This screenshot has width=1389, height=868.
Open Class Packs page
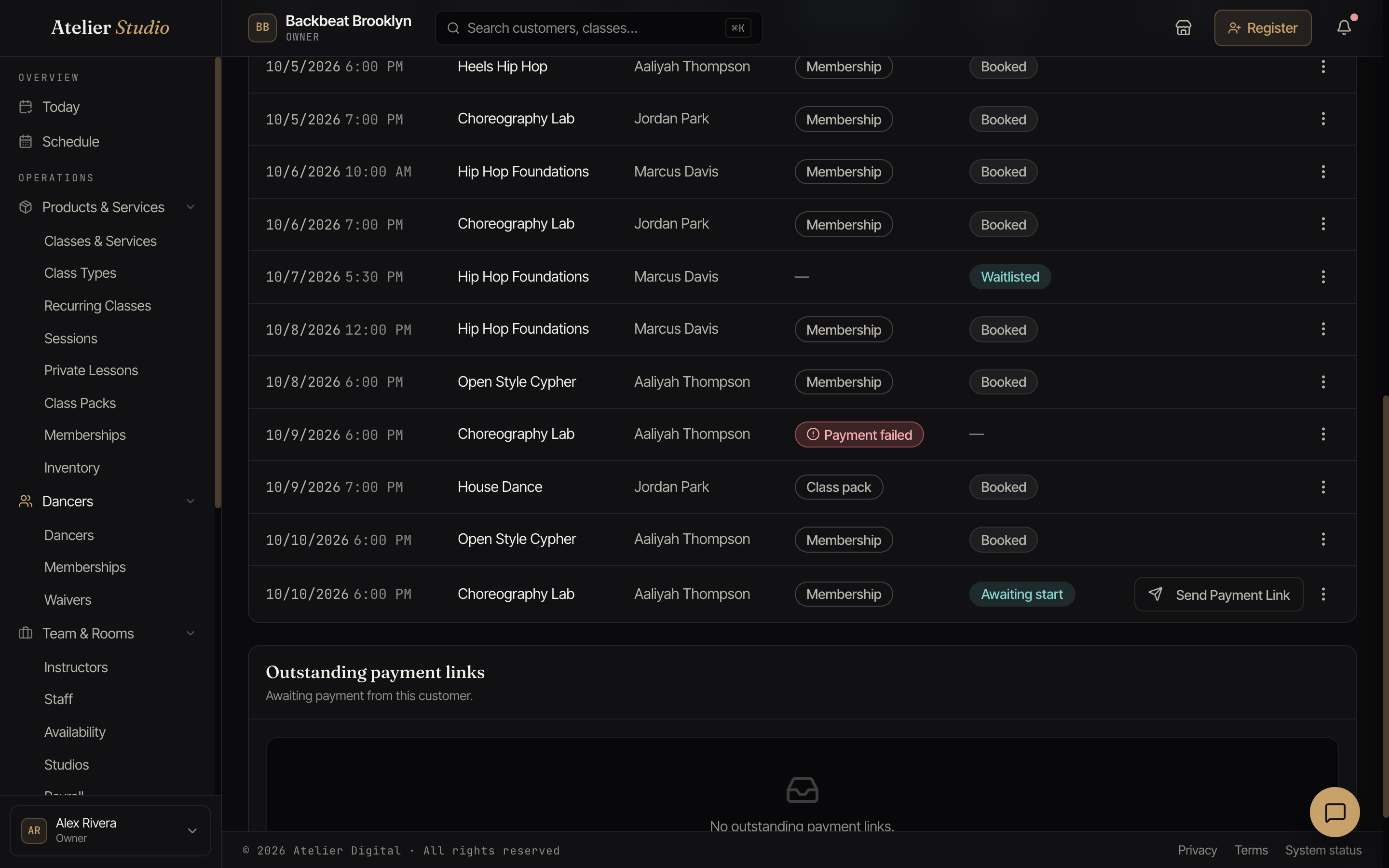(x=80, y=403)
